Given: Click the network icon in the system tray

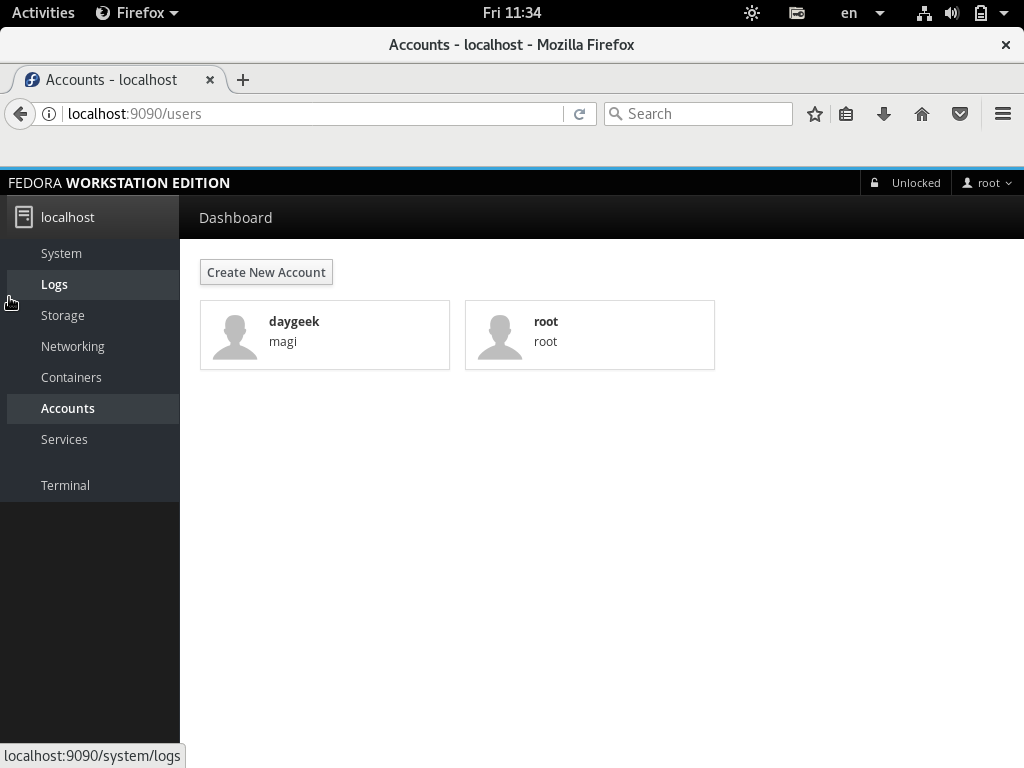Looking at the screenshot, I should pos(923,13).
